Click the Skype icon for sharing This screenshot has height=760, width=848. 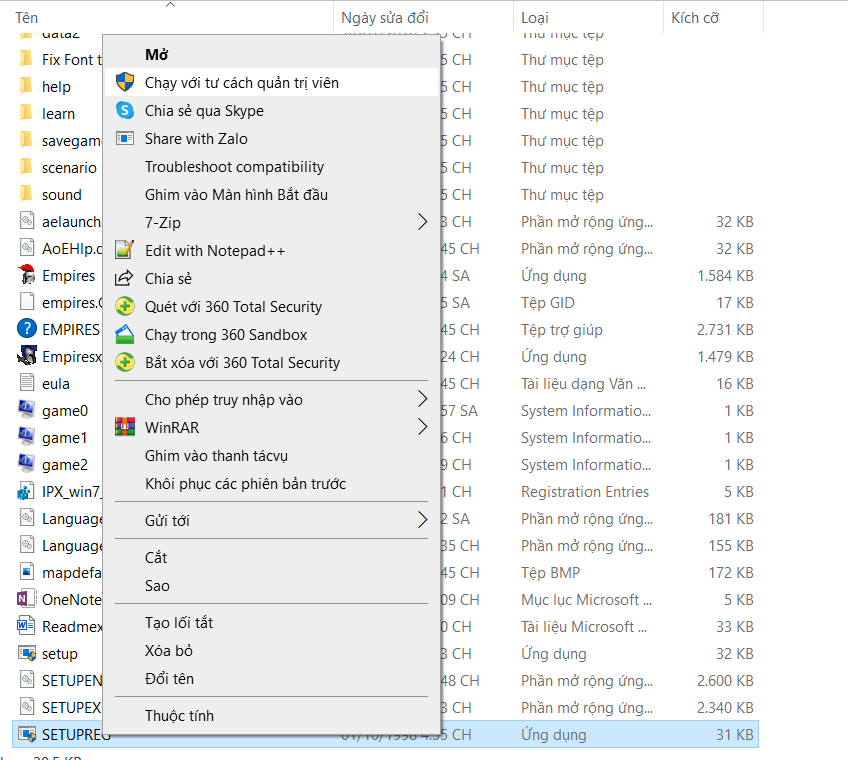125,110
